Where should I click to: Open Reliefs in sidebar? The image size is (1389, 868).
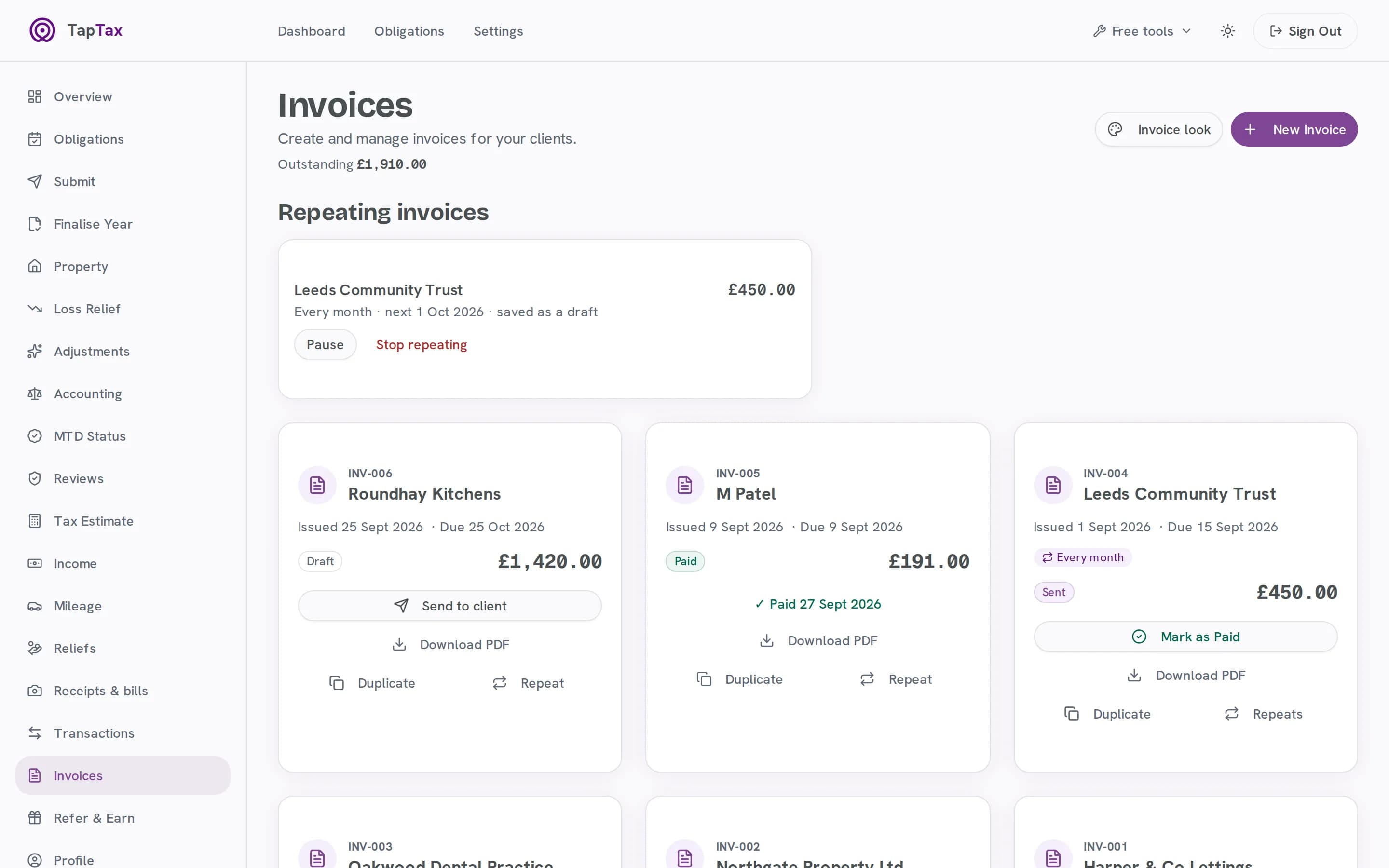(x=123, y=648)
